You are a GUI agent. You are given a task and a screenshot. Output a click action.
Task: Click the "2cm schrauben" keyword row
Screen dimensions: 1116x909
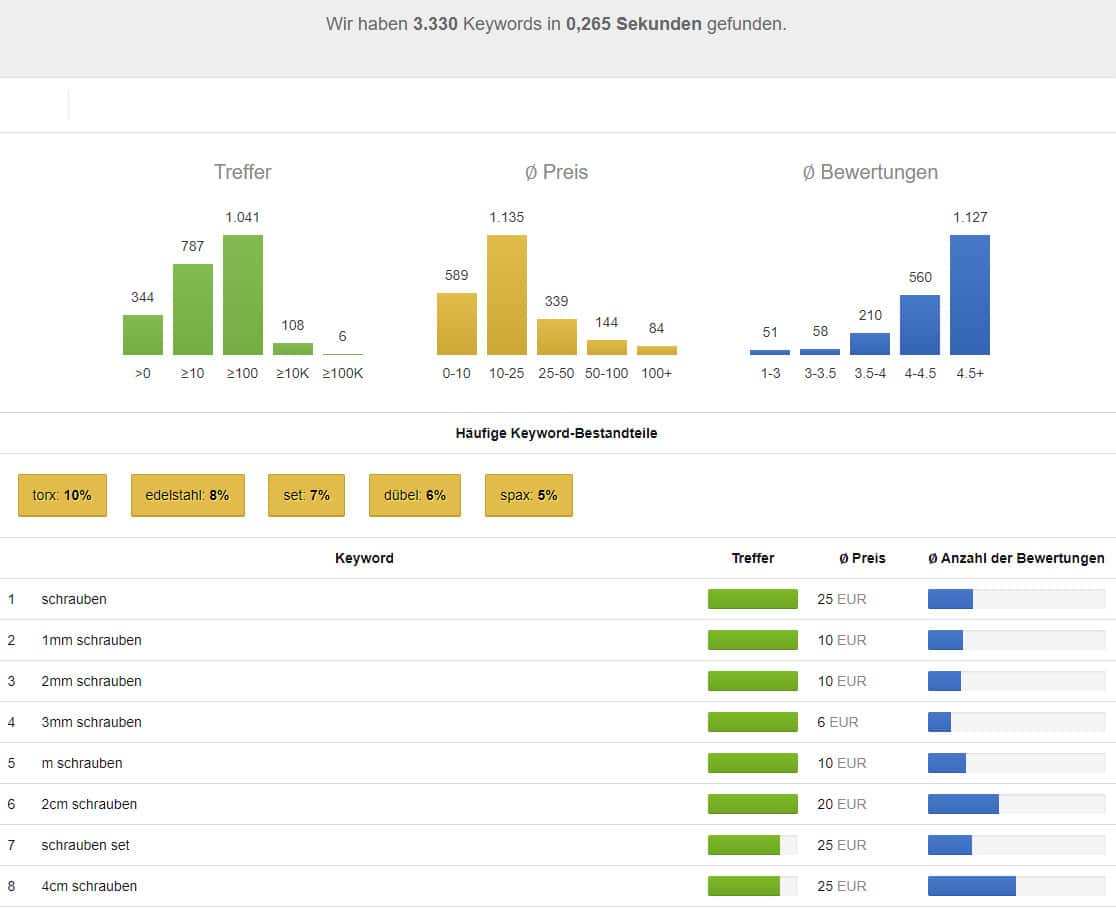(89, 804)
